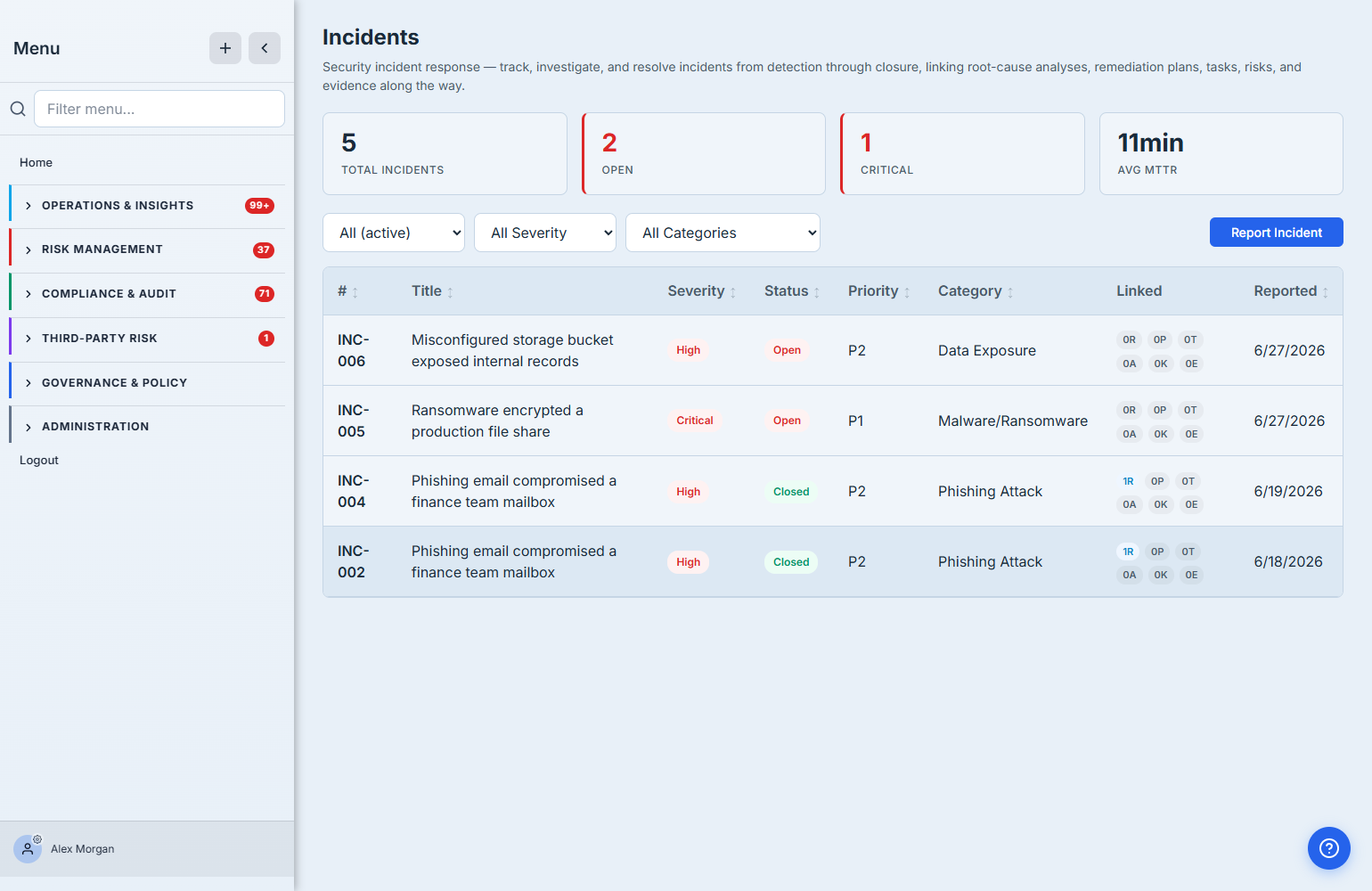Click Alex Morgan's user avatar icon
1372x891 pixels.
click(28, 849)
